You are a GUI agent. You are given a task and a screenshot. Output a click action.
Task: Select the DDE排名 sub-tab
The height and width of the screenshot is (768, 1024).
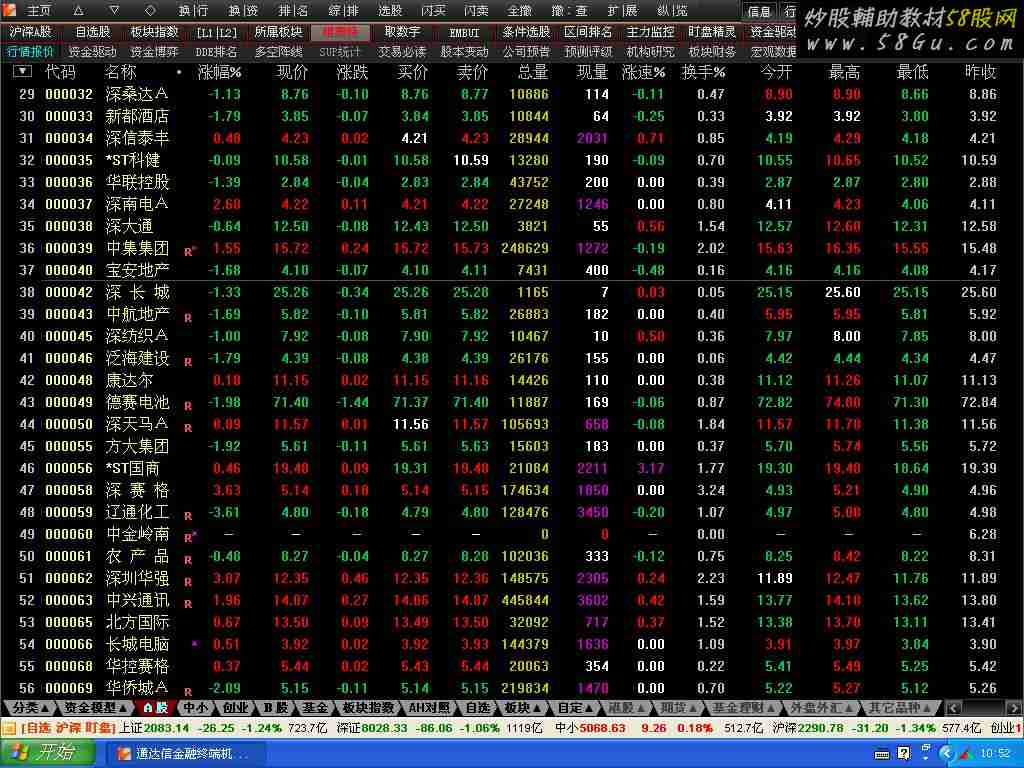pyautogui.click(x=216, y=52)
